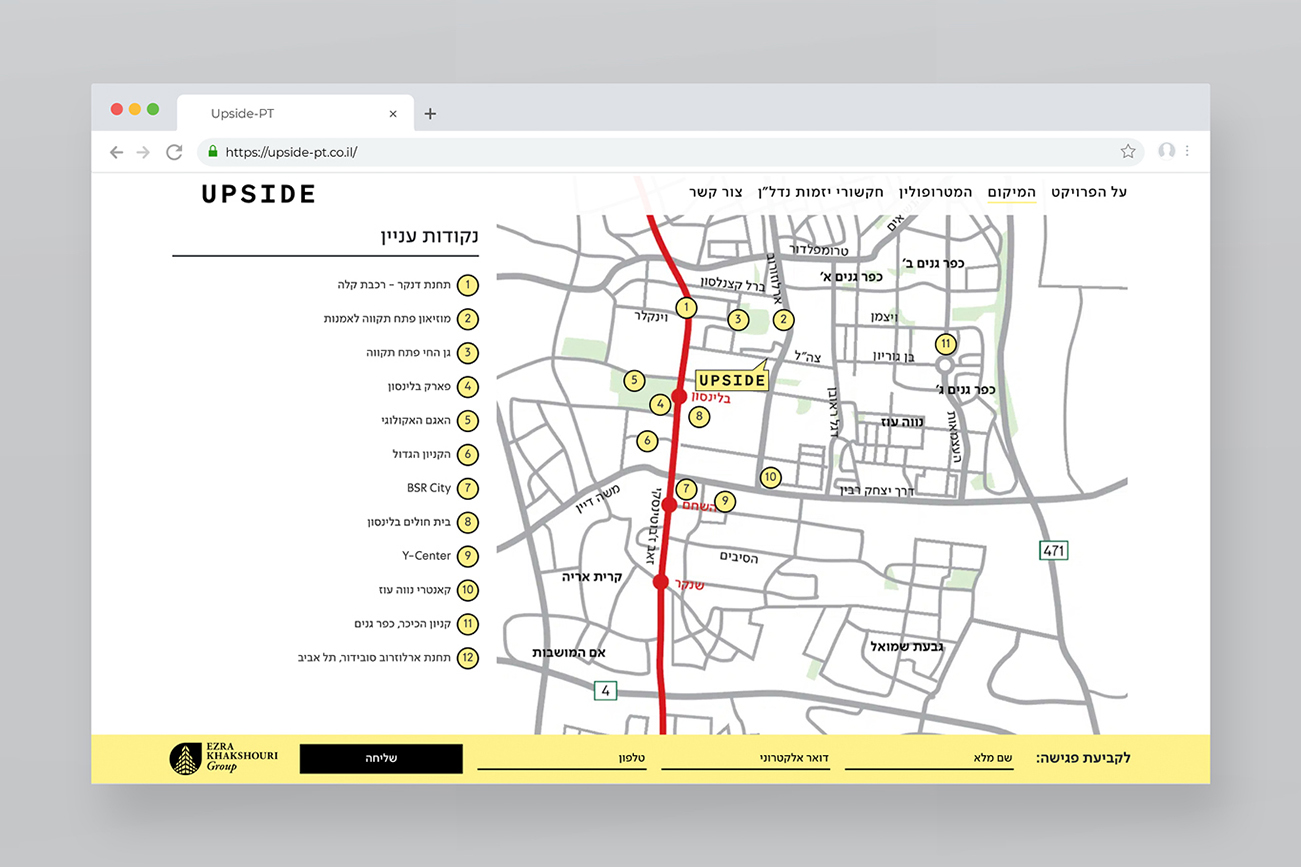Click the גבעת שמואל map label
The height and width of the screenshot is (867, 1301).
click(907, 647)
